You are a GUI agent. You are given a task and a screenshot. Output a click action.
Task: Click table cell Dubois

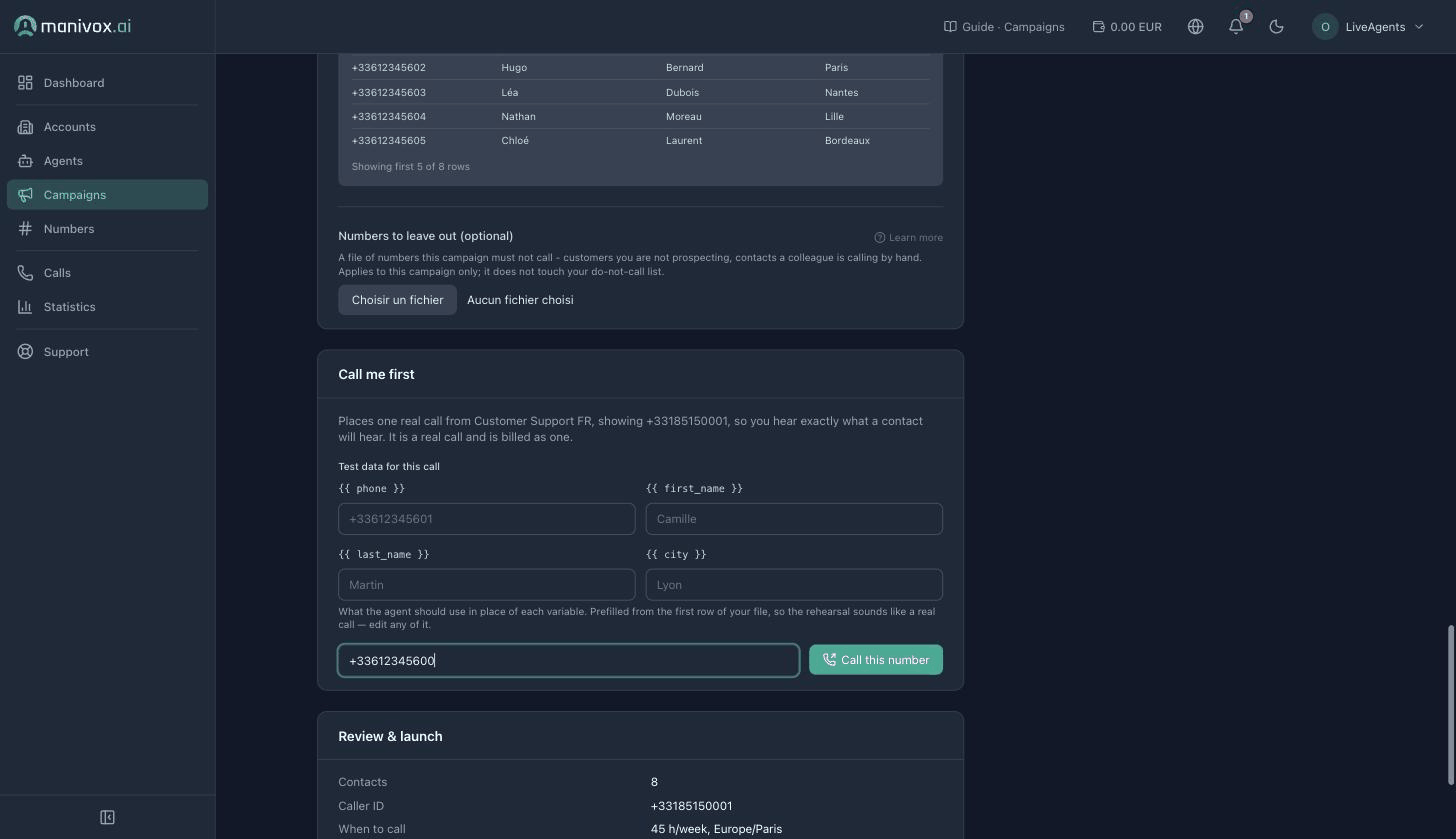[x=682, y=92]
